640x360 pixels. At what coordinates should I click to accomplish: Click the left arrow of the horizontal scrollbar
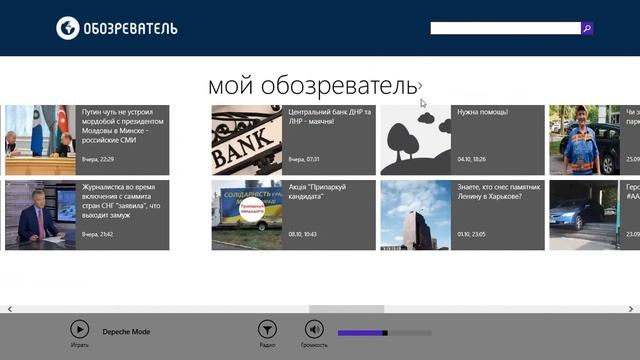click(9, 309)
